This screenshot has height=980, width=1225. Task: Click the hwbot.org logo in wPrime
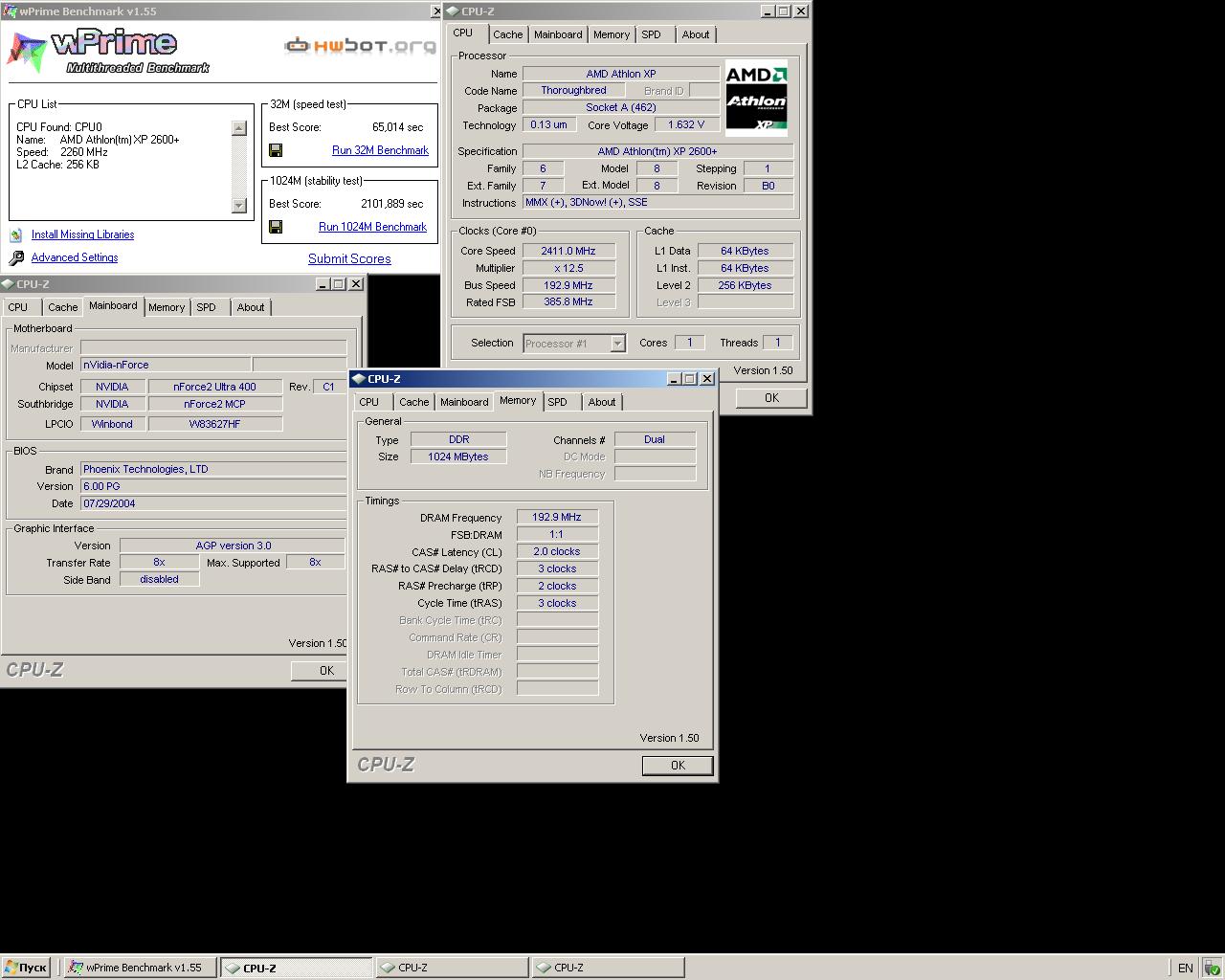click(x=360, y=45)
